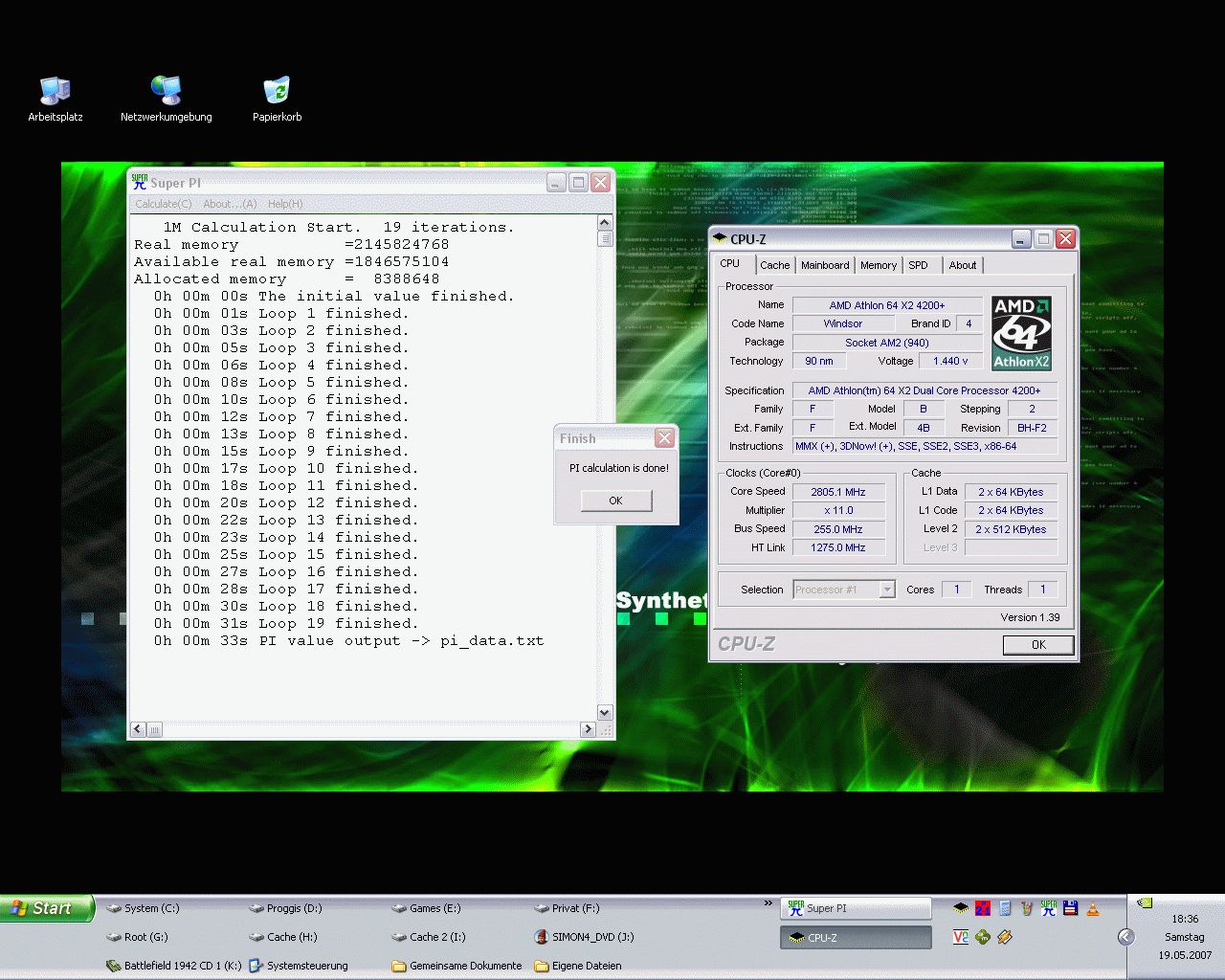This screenshot has width=1225, height=980.
Task: Switch to CPU tab in CPU-Z
Action: coord(730,264)
